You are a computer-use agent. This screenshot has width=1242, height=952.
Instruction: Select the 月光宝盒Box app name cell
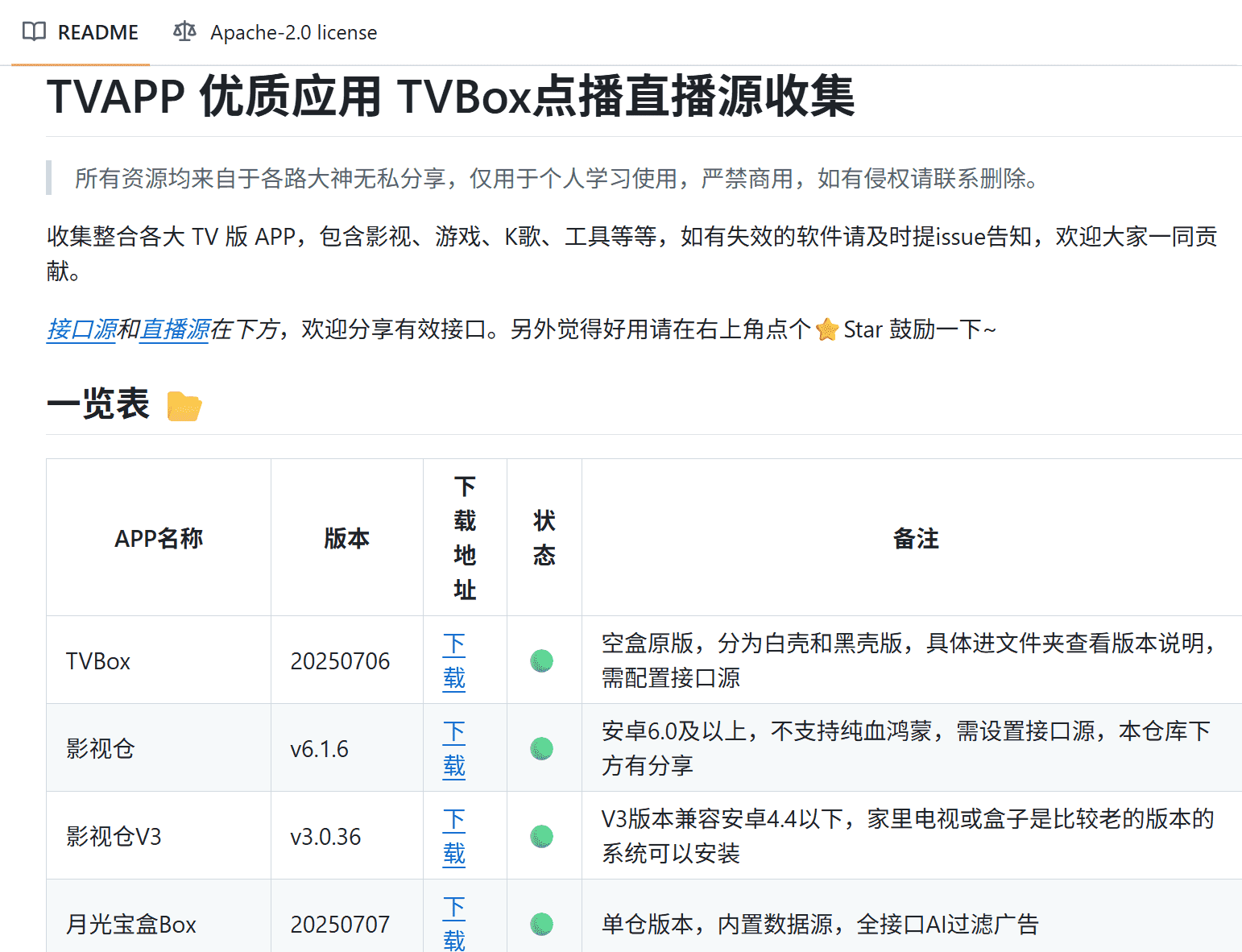pos(159,916)
